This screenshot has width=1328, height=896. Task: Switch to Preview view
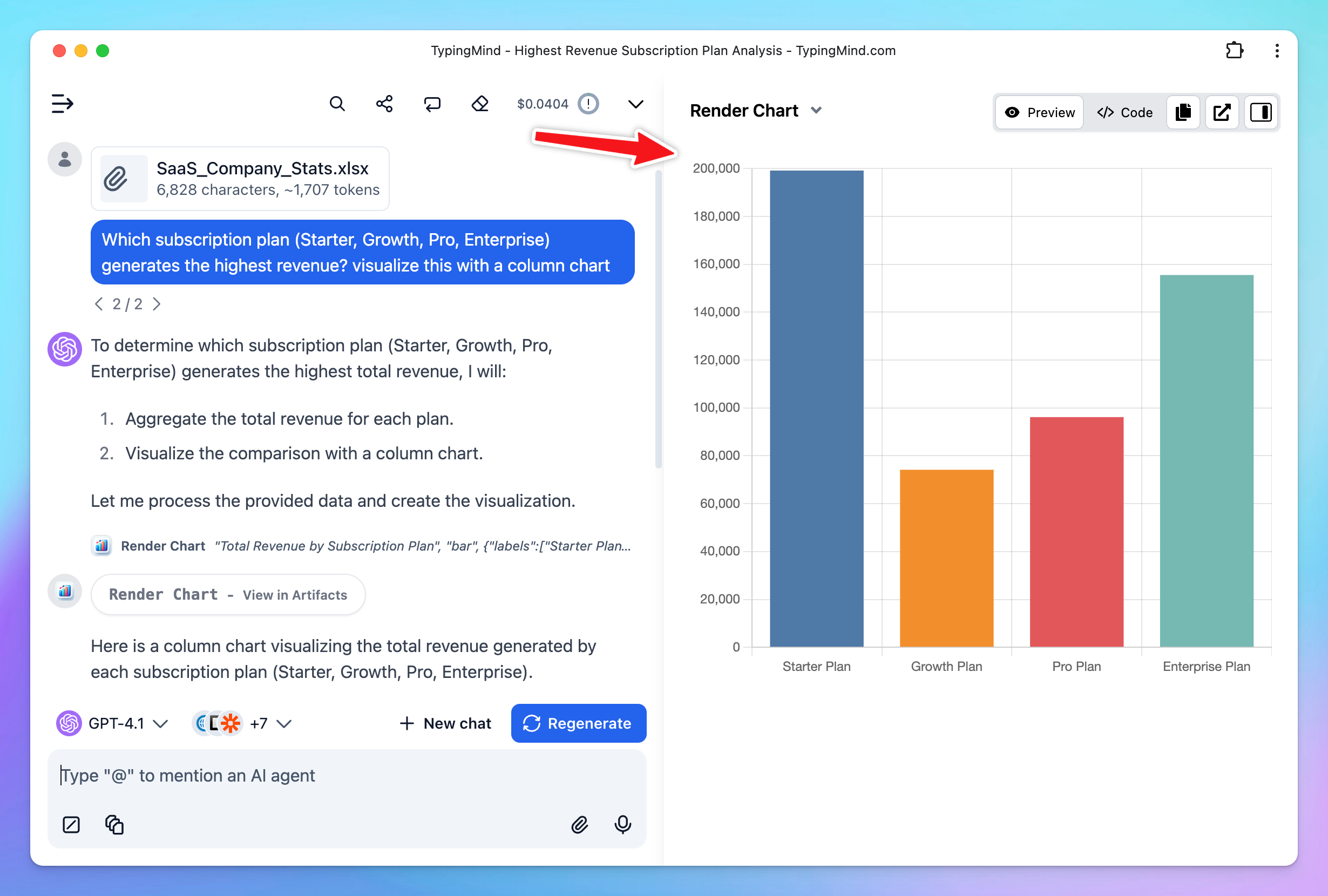pos(1040,113)
